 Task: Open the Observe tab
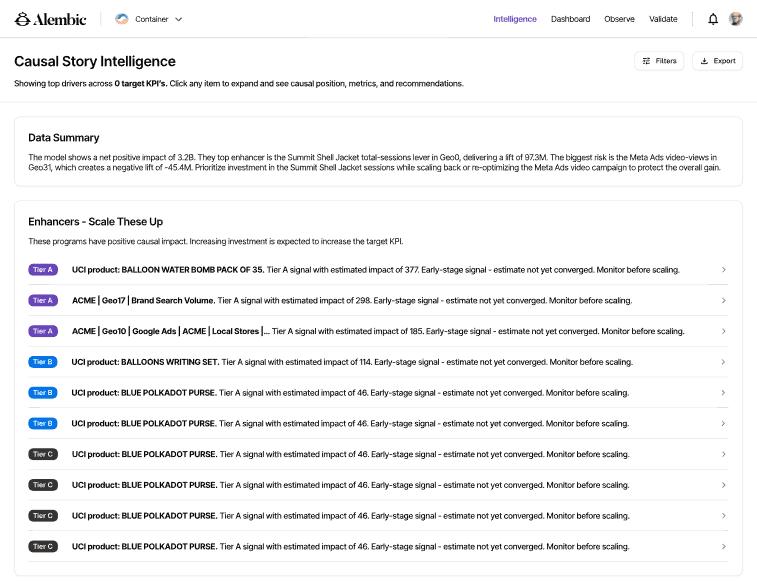coord(619,19)
